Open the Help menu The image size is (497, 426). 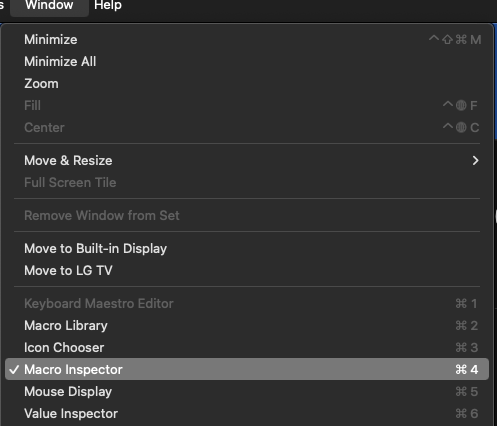(108, 5)
